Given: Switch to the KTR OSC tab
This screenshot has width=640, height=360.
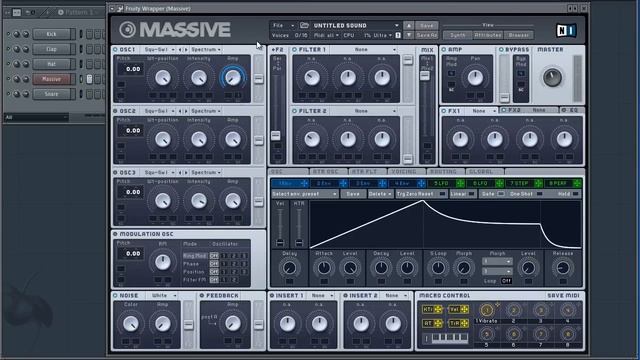Looking at the screenshot, I should click(x=329, y=172).
